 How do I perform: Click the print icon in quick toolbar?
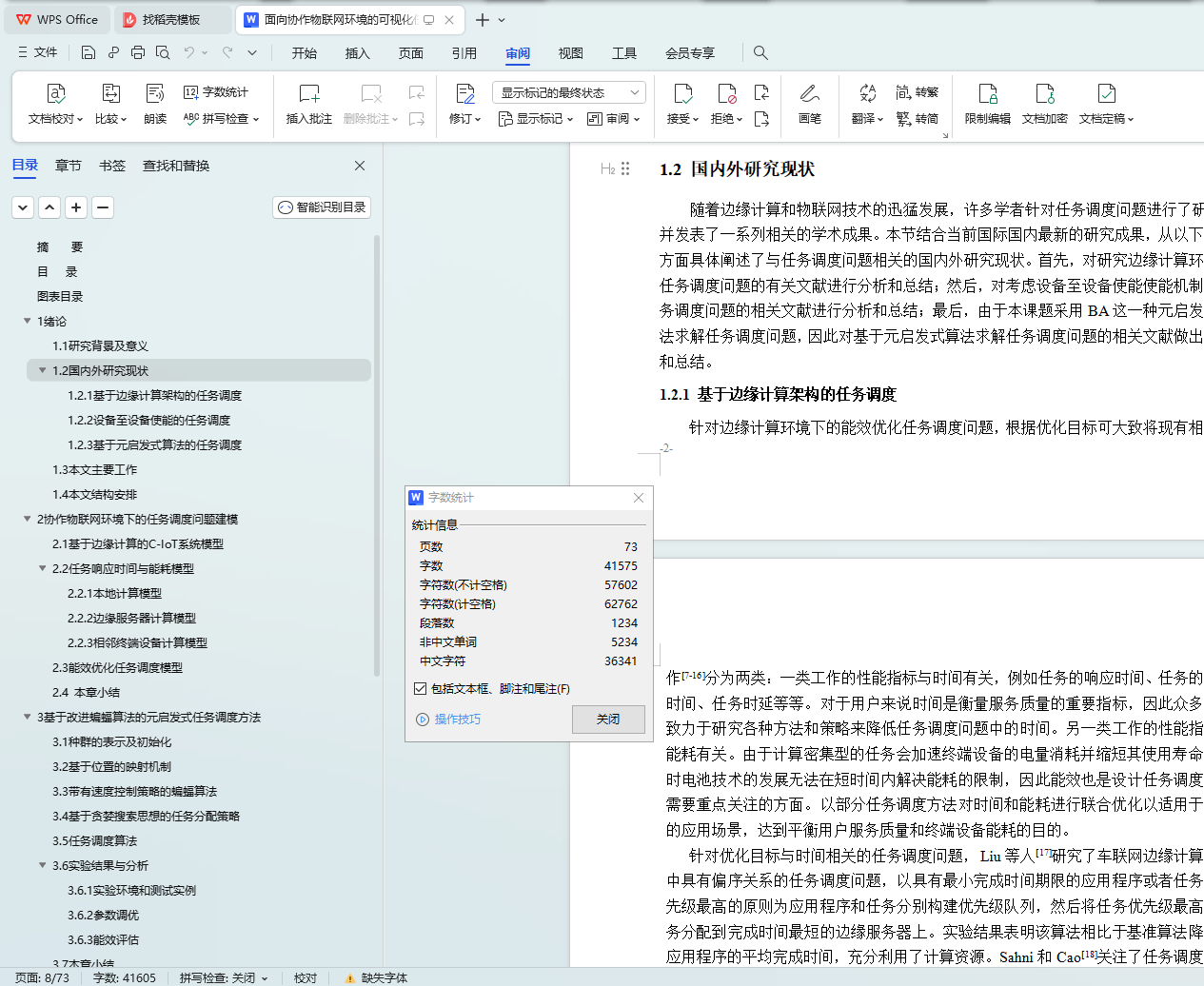tap(138, 52)
